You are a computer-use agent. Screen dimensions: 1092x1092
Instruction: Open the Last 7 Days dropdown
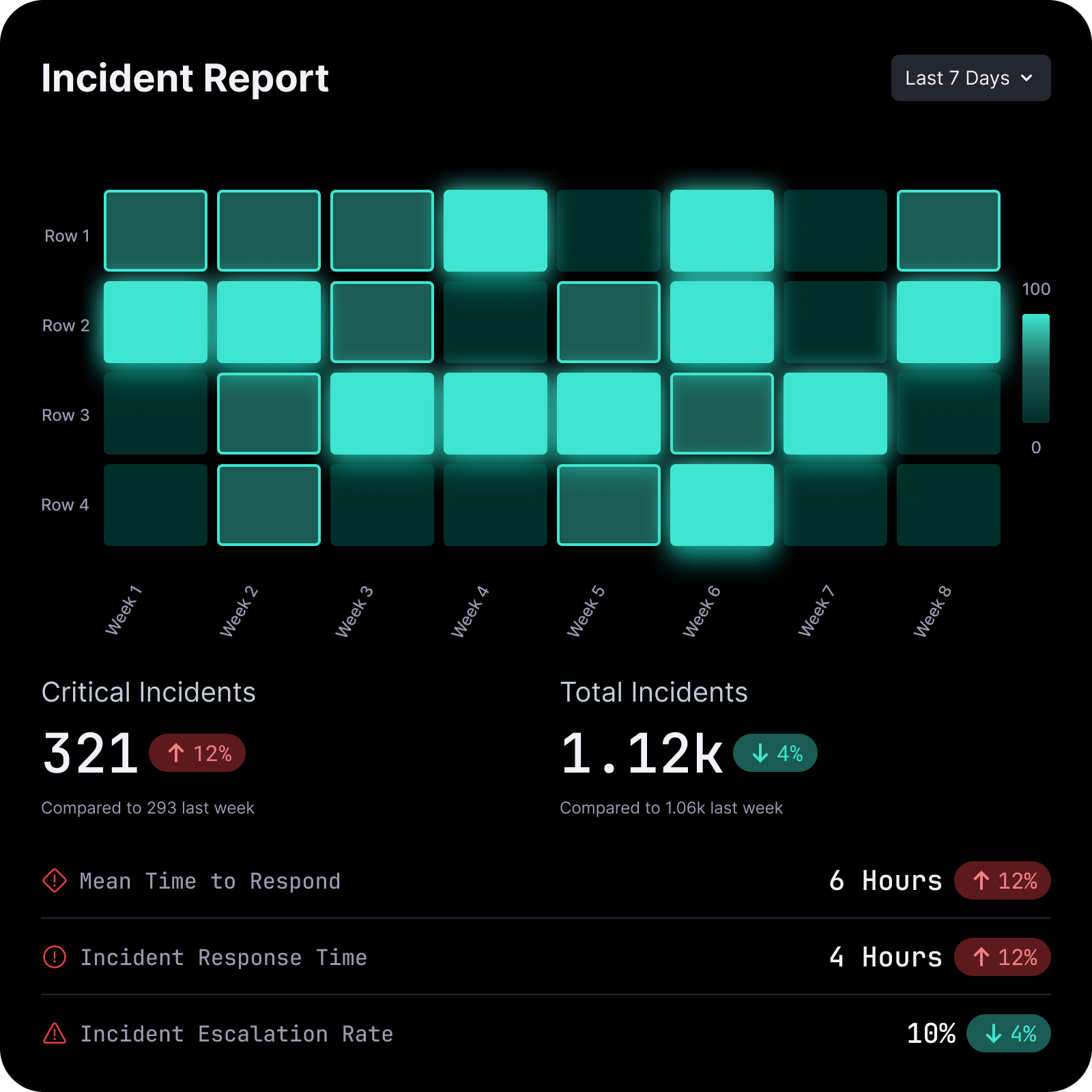pos(971,78)
